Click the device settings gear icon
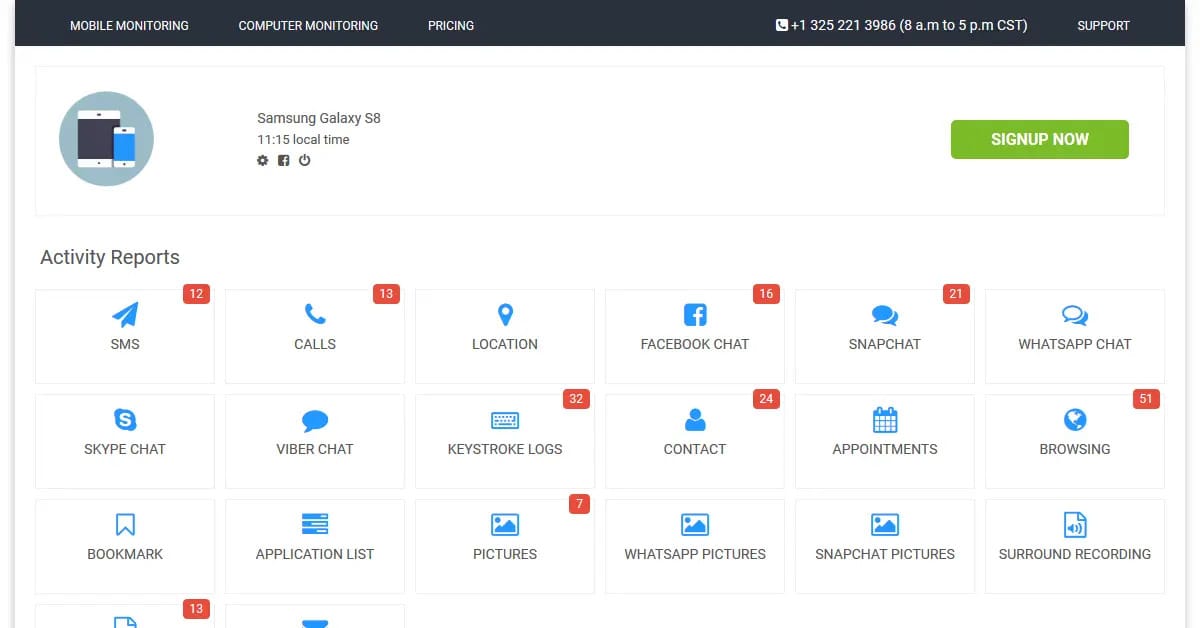The width and height of the screenshot is (1200, 628). pyautogui.click(x=263, y=160)
